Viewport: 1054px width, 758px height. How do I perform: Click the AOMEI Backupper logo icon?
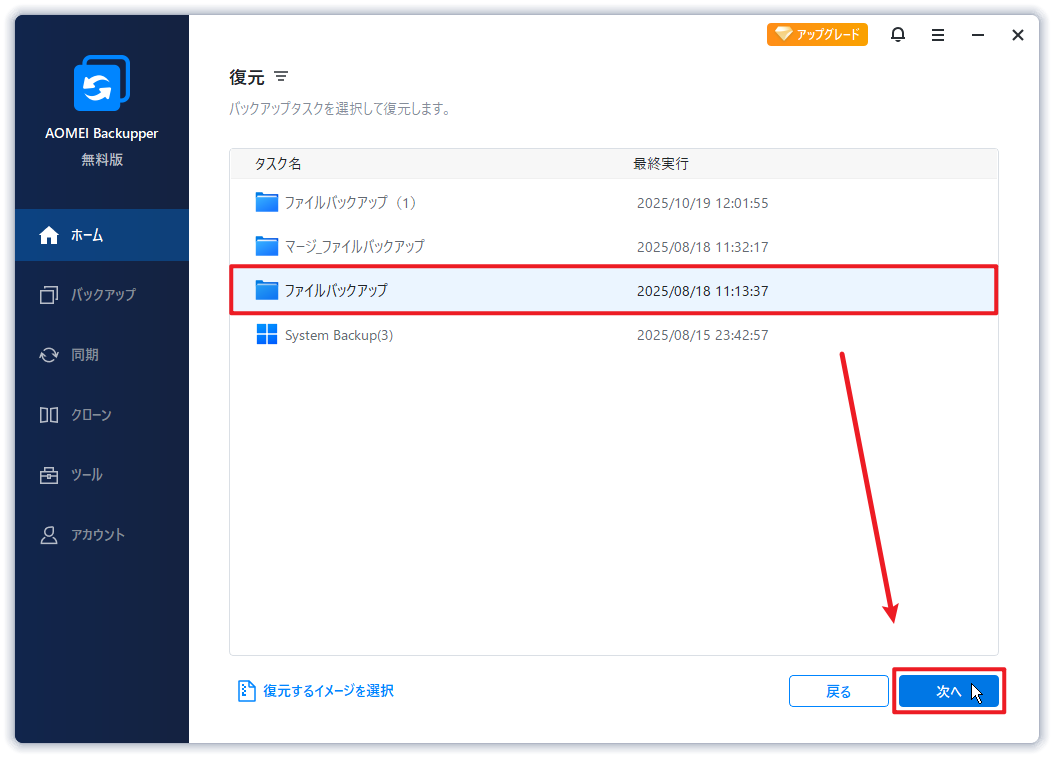pyautogui.click(x=102, y=84)
